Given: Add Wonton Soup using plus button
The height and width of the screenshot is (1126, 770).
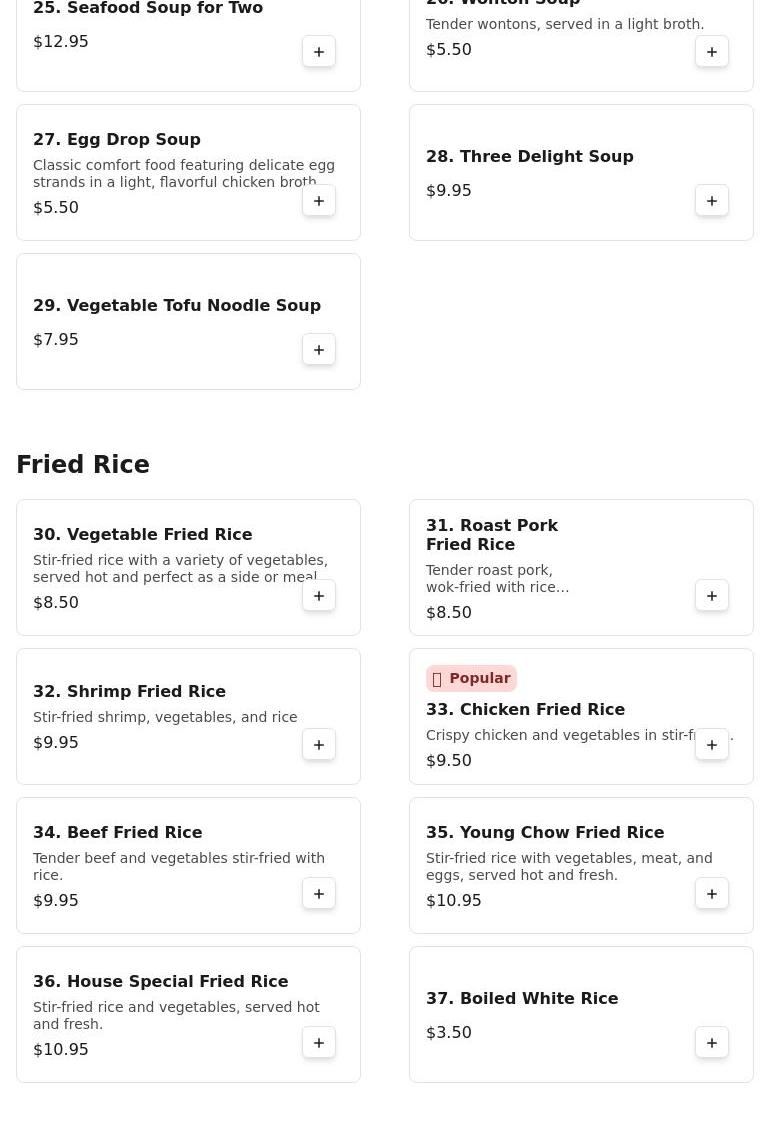Looking at the screenshot, I should pos(712,52).
